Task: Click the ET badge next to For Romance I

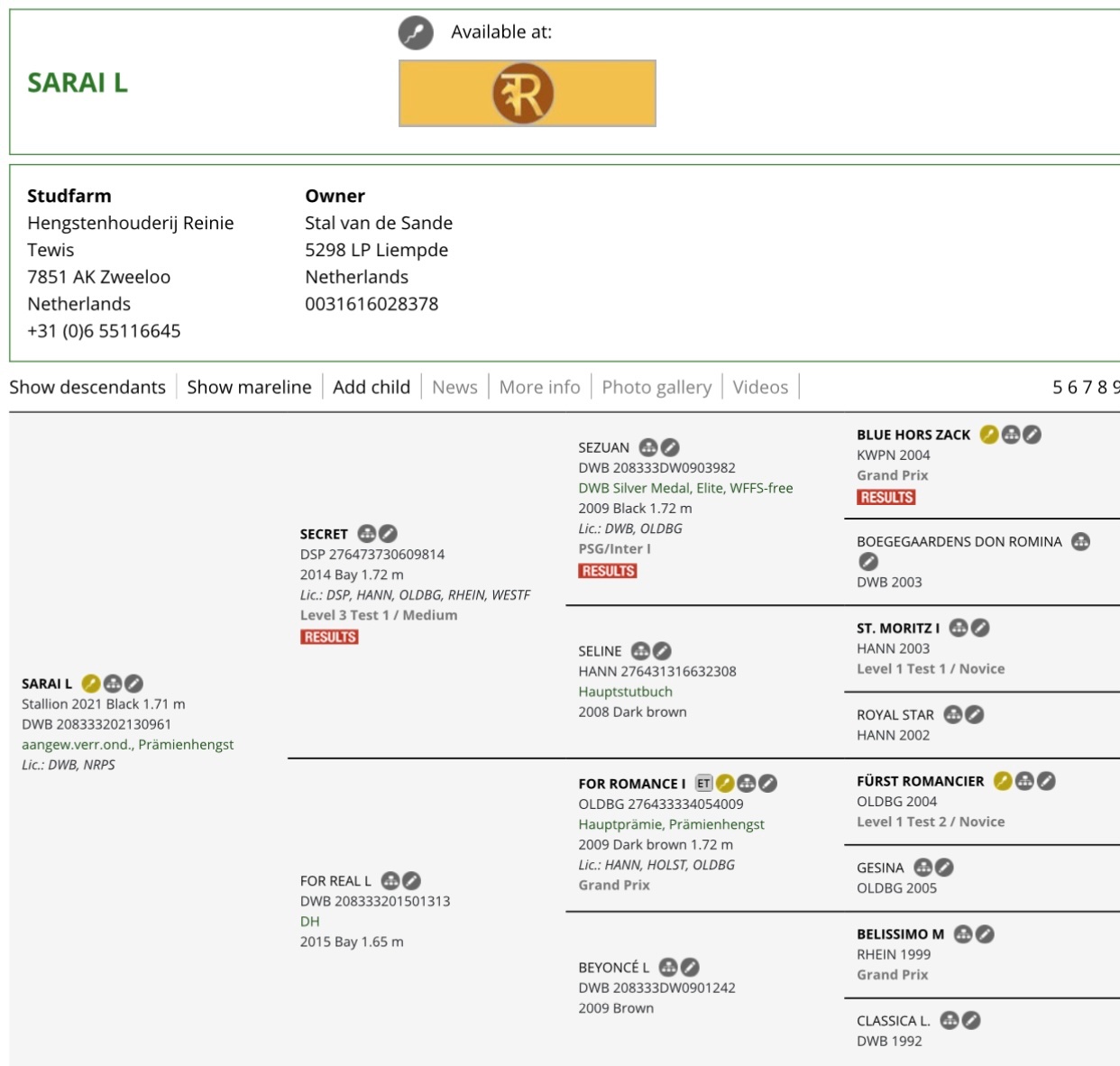Action: (x=703, y=784)
